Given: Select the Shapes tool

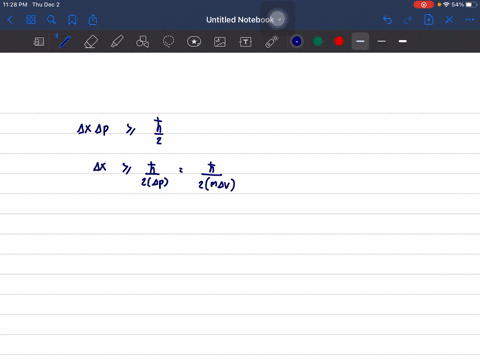Looking at the screenshot, I should point(143,42).
